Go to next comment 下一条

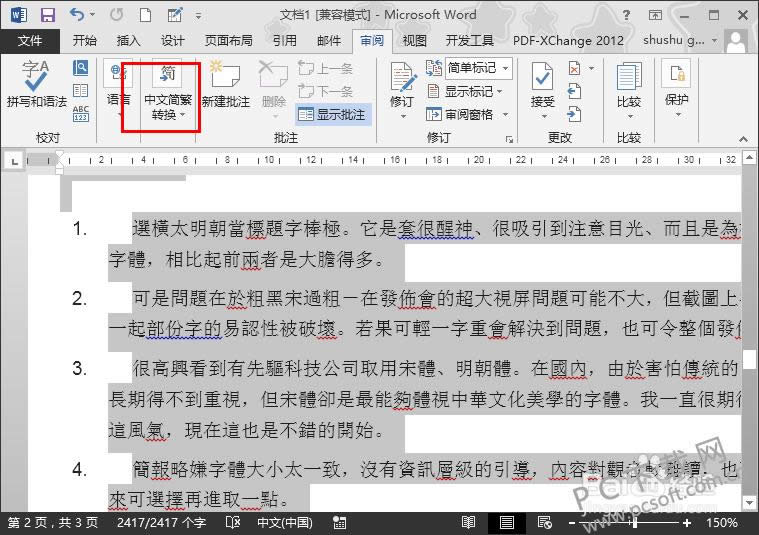pyautogui.click(x=325, y=91)
